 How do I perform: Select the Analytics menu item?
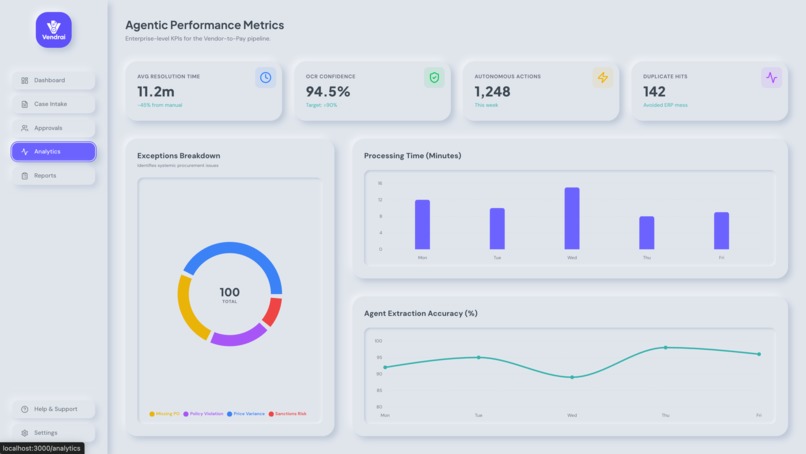[53, 152]
